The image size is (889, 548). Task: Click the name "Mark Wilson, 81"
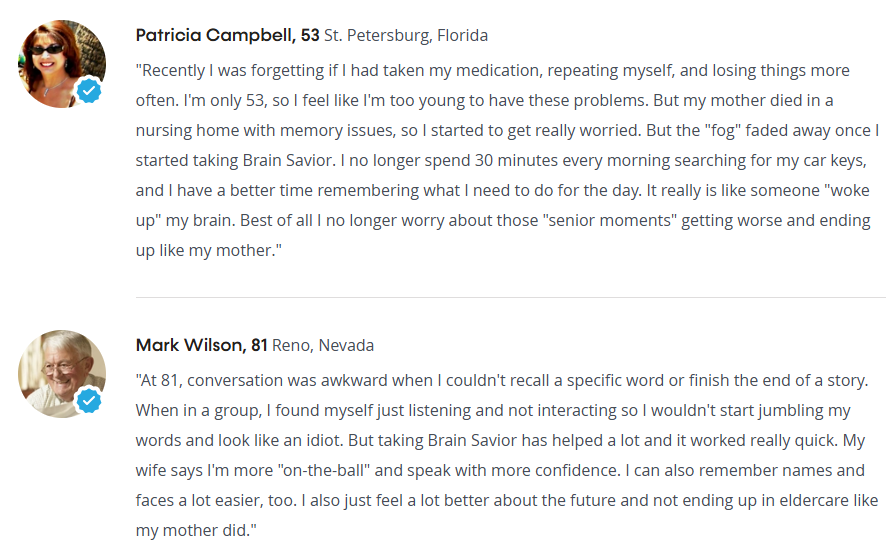[x=201, y=346]
